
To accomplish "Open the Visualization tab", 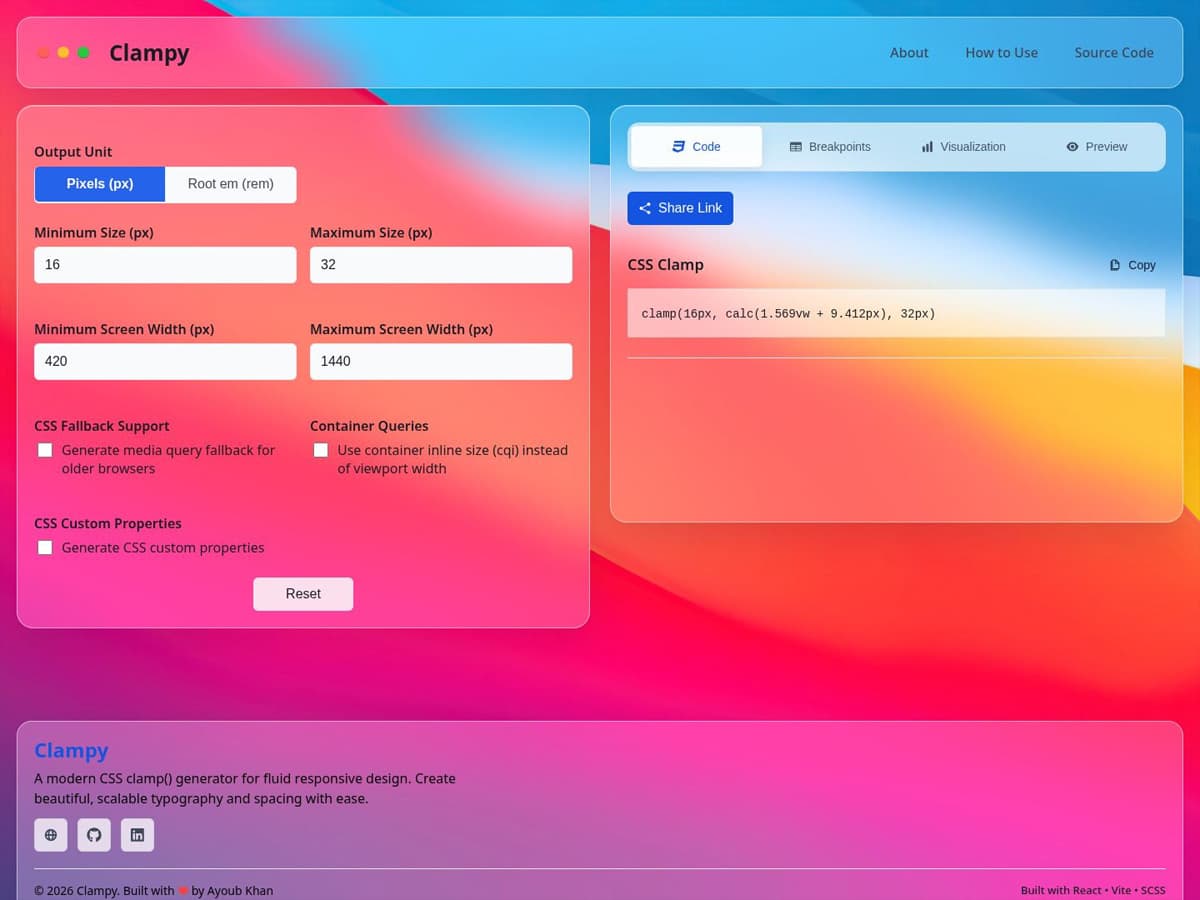I will [x=963, y=146].
